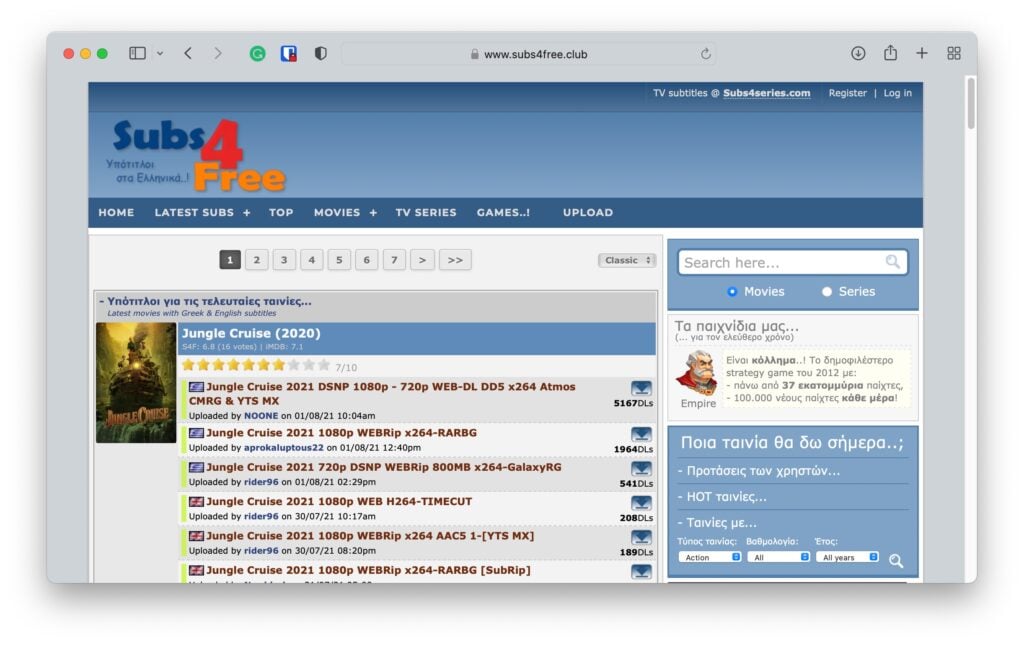Screen dimensions: 1024x645
Task: Open the TV SERIES menu item
Action: coord(426,212)
